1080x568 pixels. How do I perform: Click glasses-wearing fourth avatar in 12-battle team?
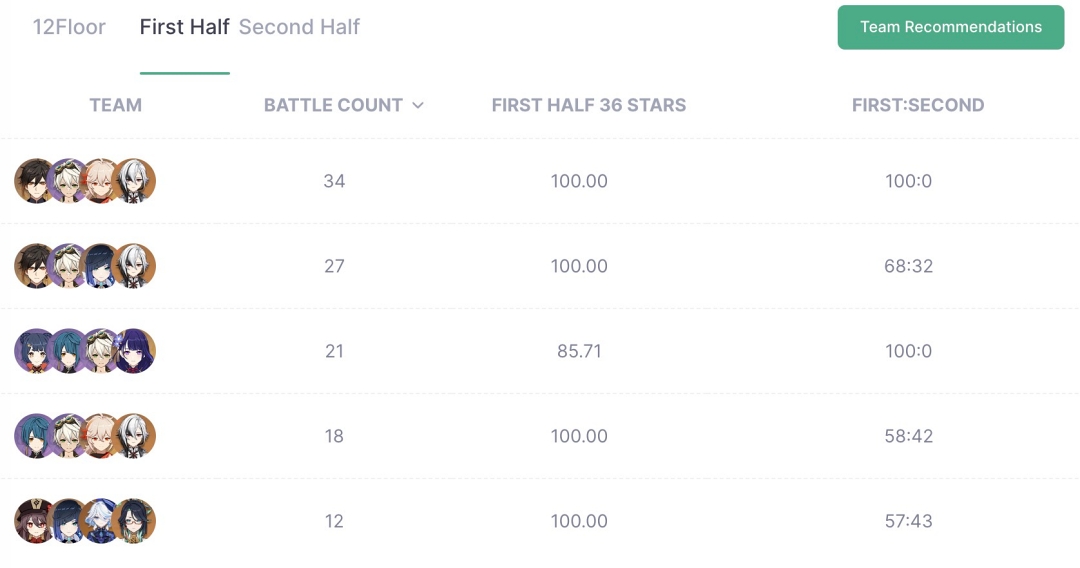click(134, 521)
